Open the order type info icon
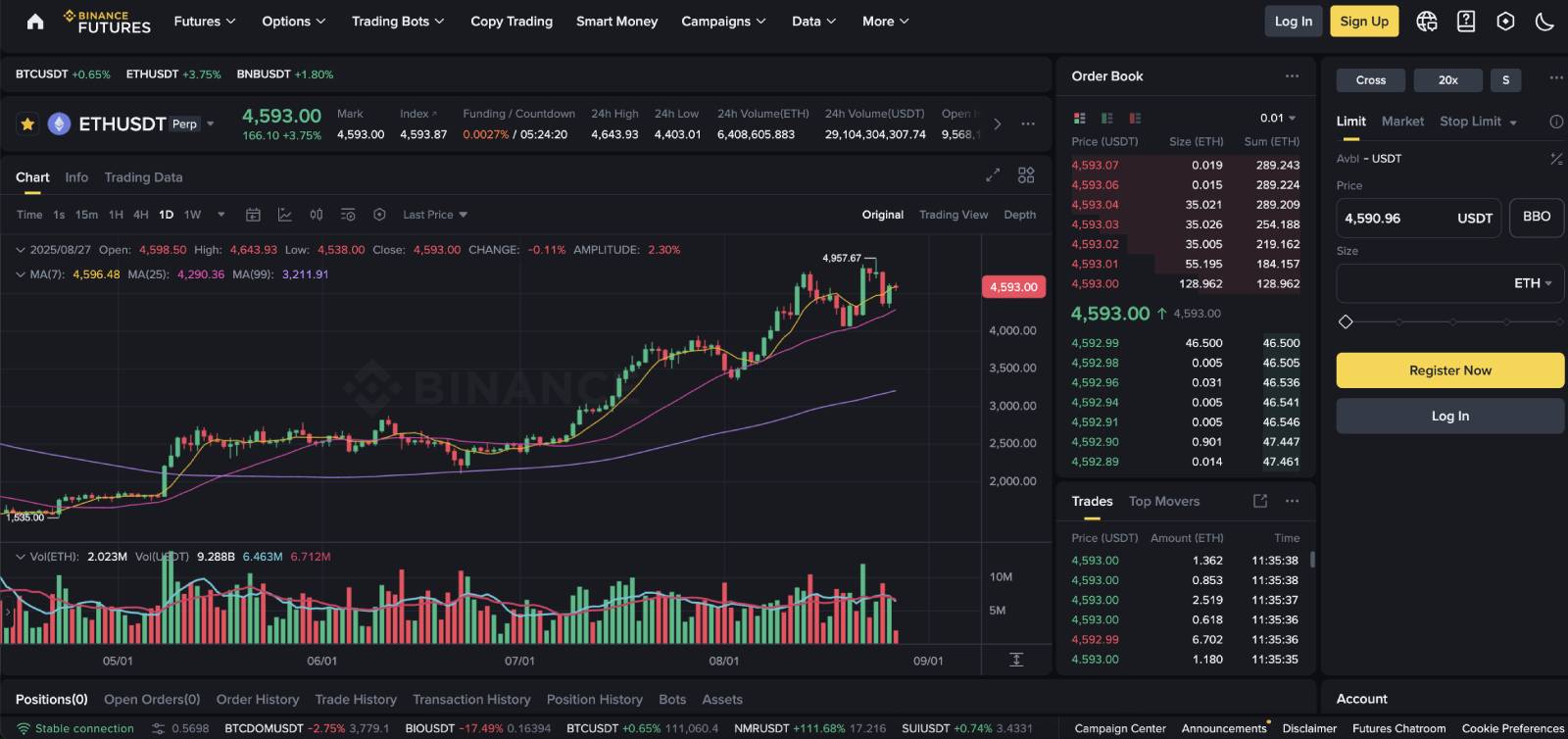 (x=1556, y=122)
